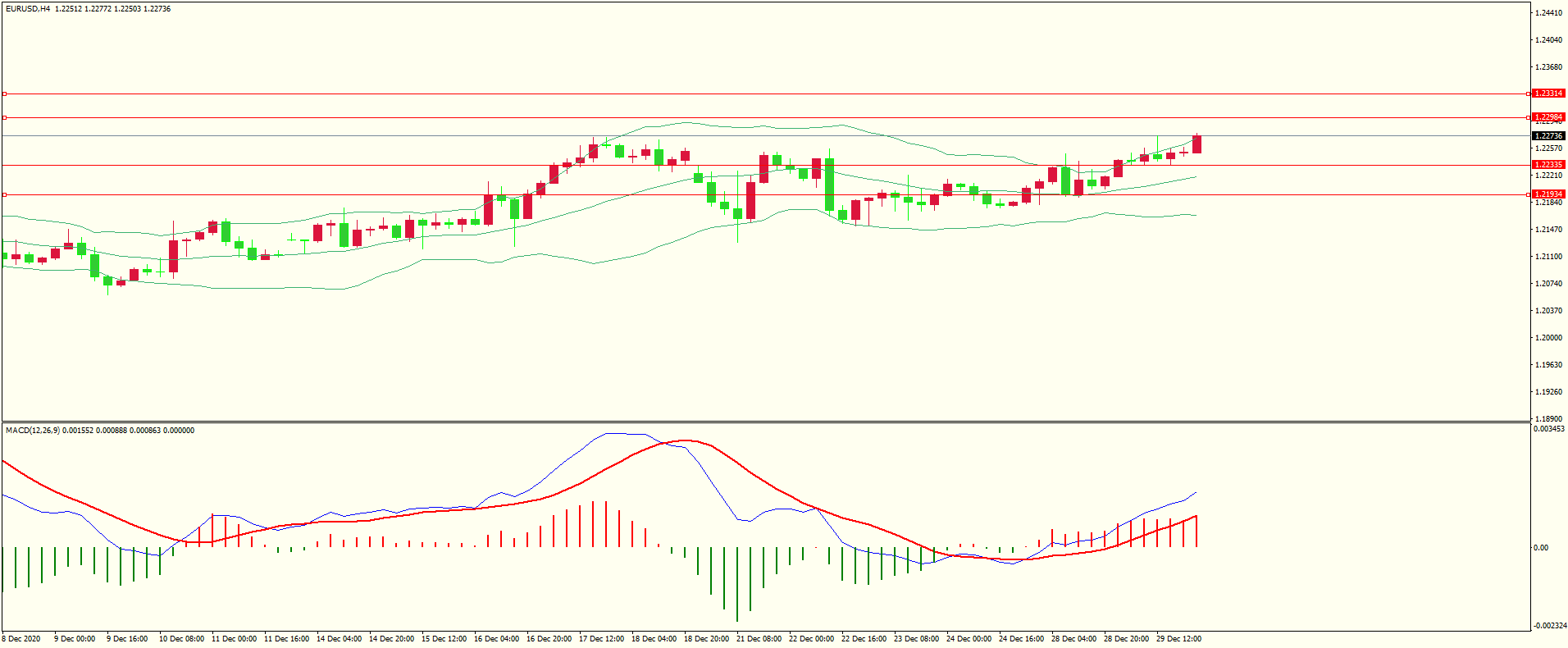1568x648 pixels.
Task: Click the 1.22210 price axis label
Action: point(1548,176)
